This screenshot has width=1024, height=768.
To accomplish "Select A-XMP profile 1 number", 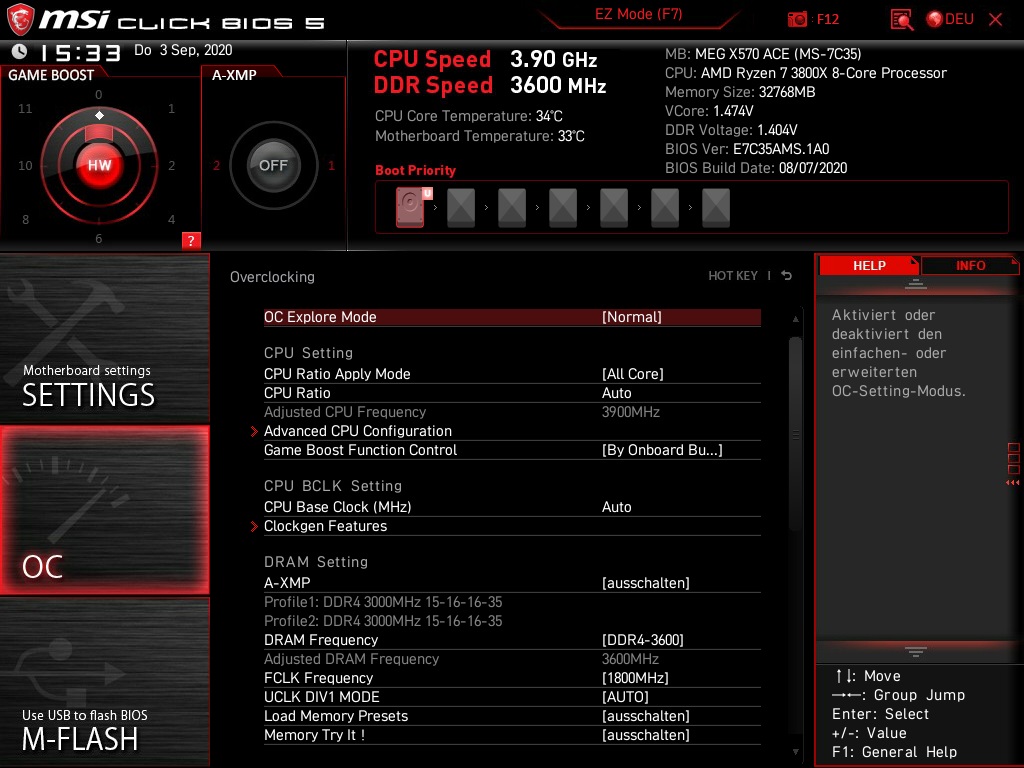I will coord(331,165).
